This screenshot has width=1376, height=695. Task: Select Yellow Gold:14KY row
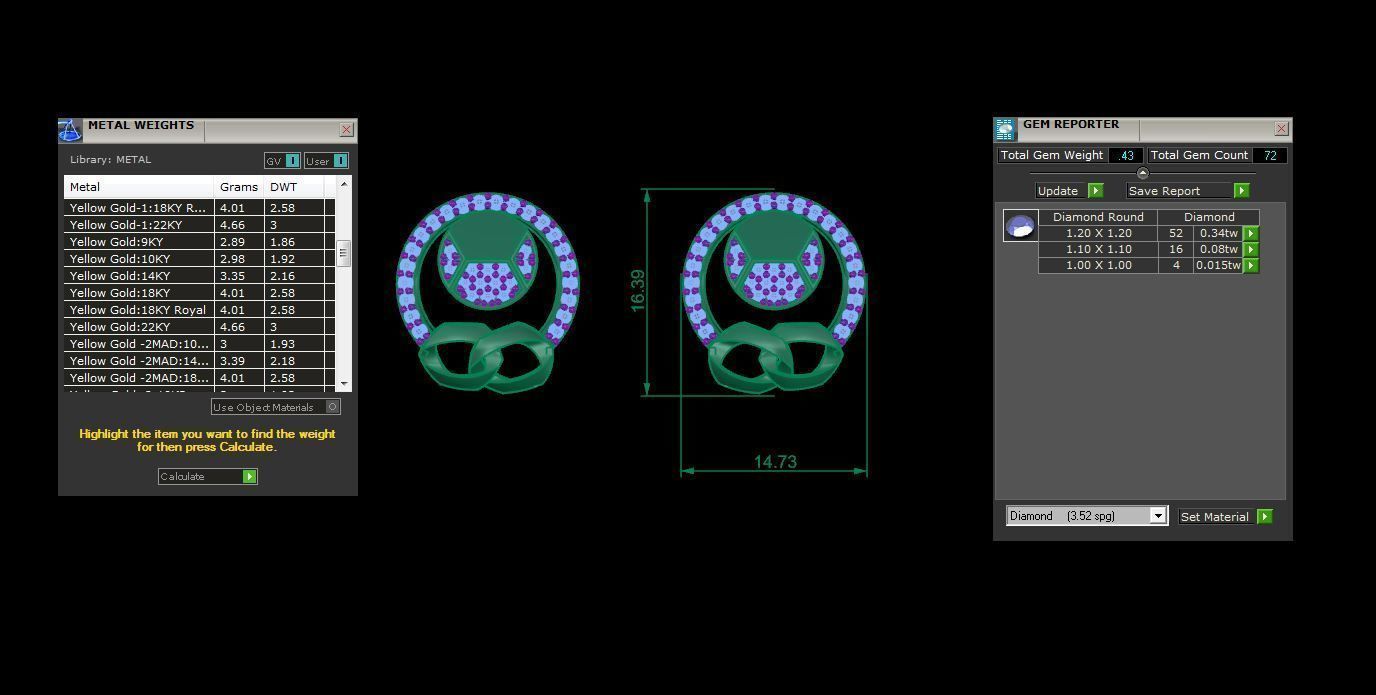pyautogui.click(x=199, y=276)
